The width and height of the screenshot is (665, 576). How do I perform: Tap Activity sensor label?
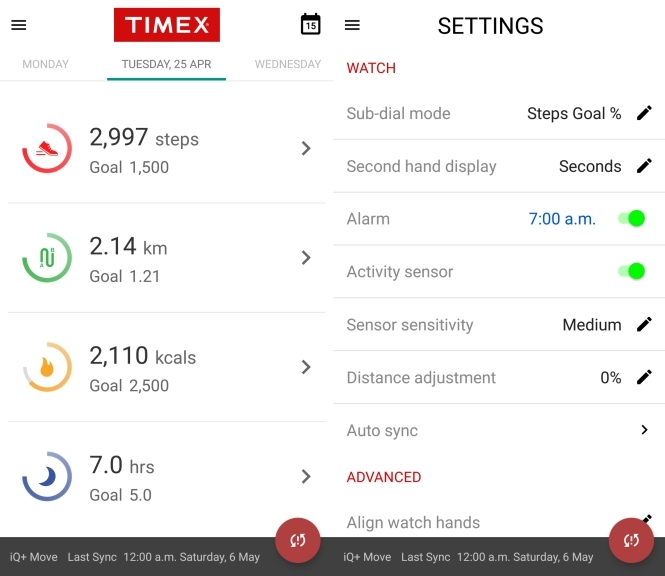click(400, 272)
